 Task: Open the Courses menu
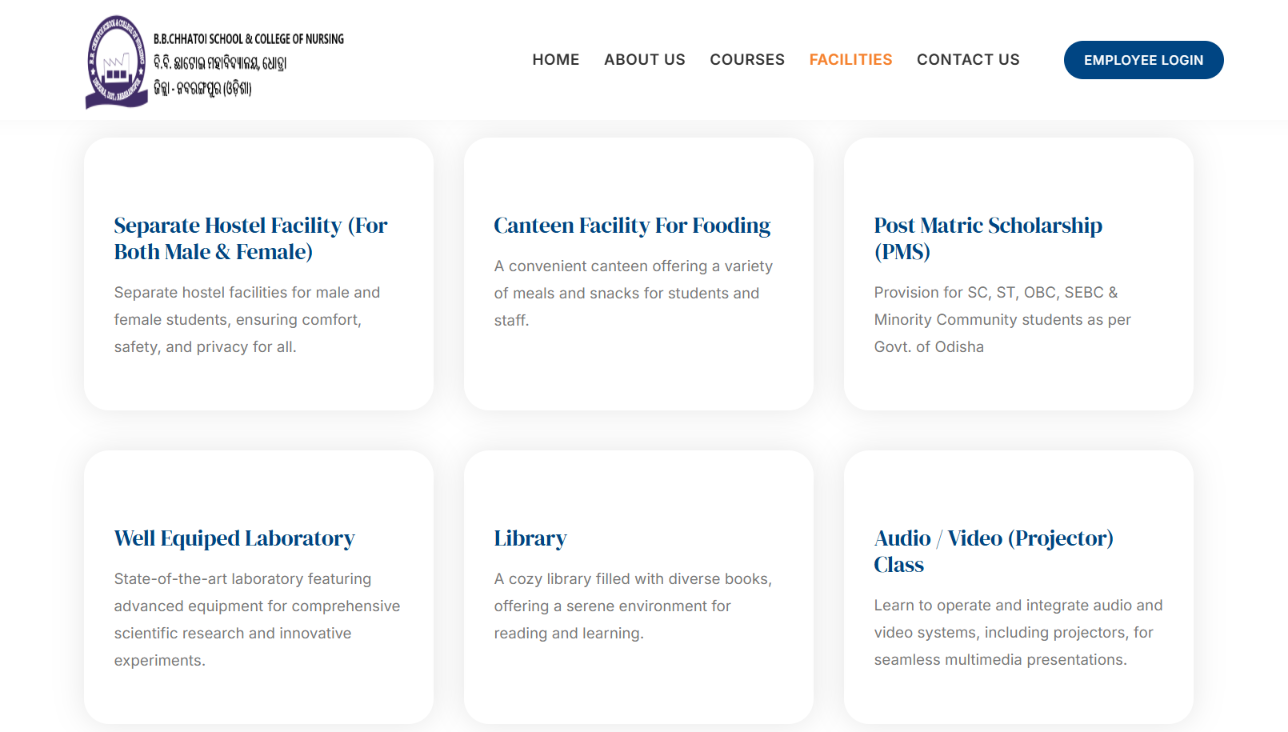[x=747, y=60]
